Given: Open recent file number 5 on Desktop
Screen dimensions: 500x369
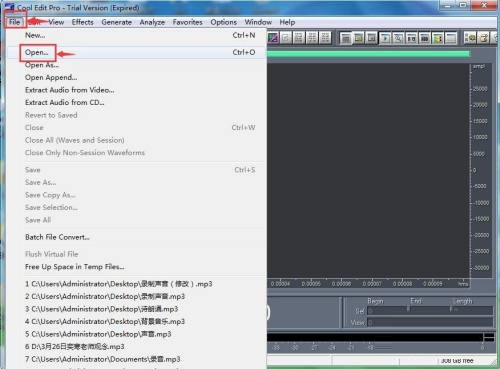Looking at the screenshot, I should coord(137,334).
